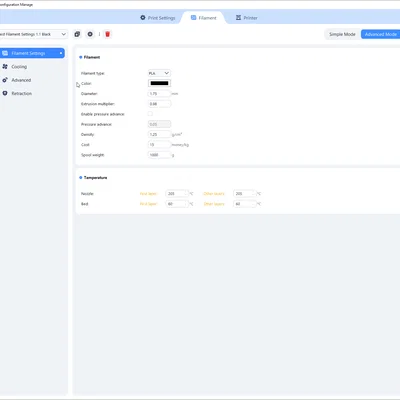
Task: Delete preset with red trash icon
Action: tap(107, 34)
